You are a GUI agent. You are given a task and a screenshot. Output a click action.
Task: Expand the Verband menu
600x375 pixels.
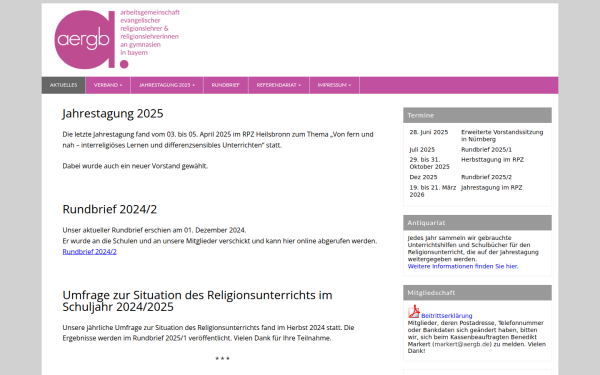(x=108, y=85)
